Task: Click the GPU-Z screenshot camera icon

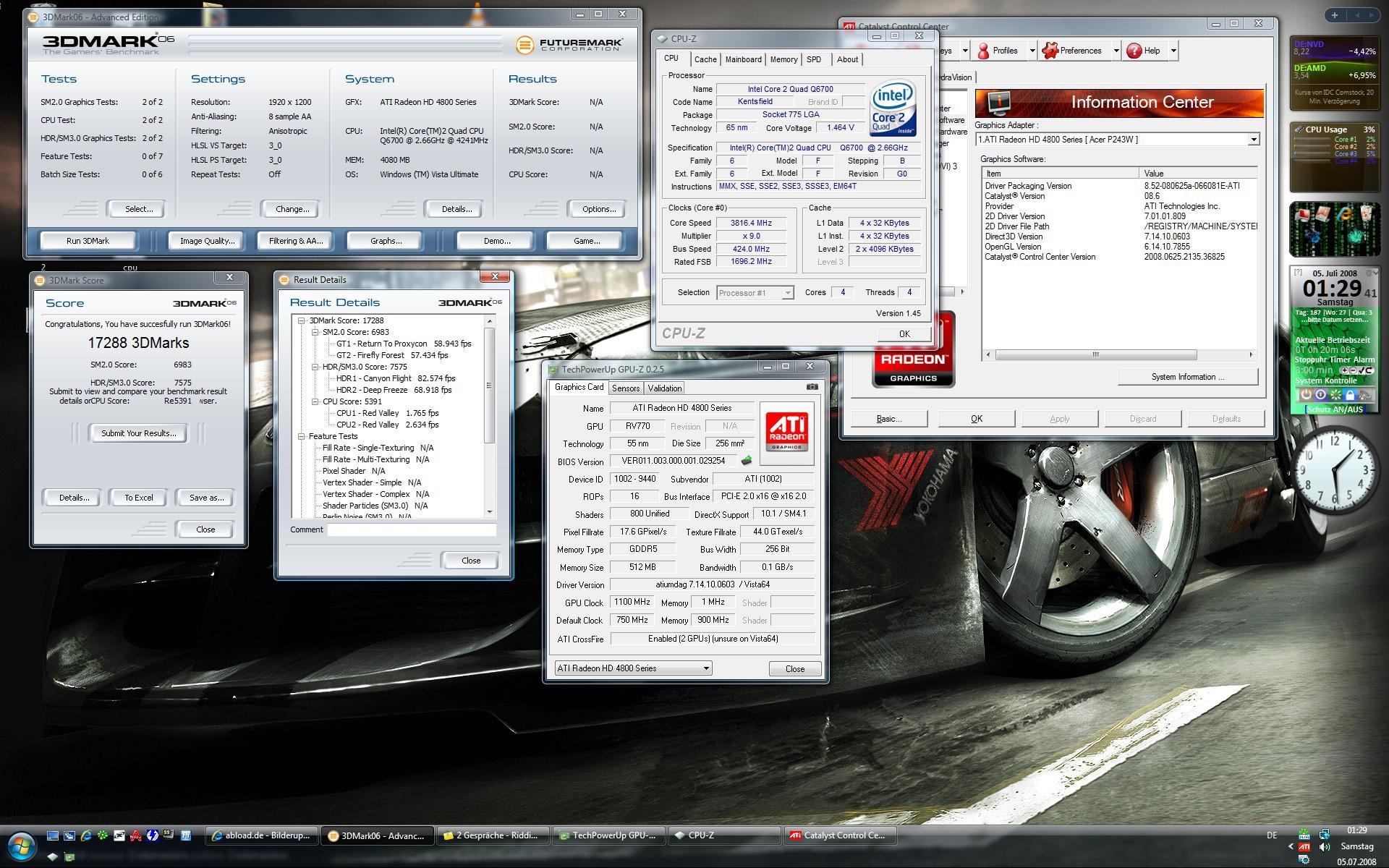Action: point(812,387)
